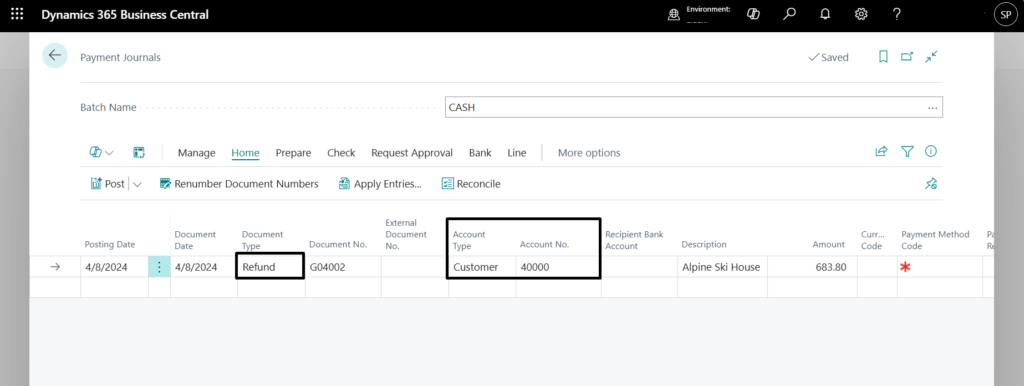
Task: Expand the Post dropdown arrow
Action: (x=137, y=184)
